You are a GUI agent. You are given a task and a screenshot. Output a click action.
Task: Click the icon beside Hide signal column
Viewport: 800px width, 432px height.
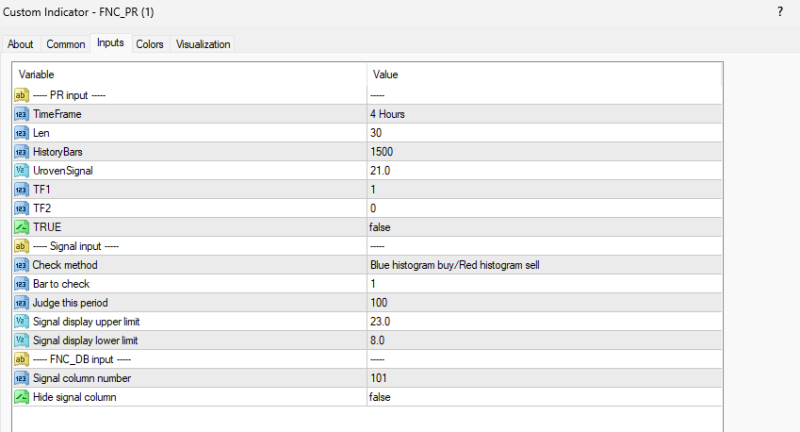click(22, 397)
